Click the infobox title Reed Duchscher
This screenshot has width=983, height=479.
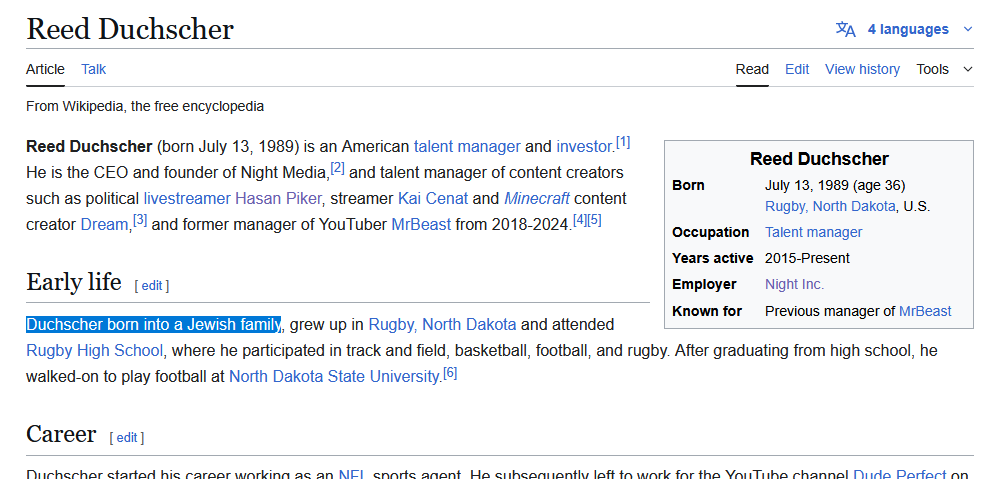click(x=819, y=159)
